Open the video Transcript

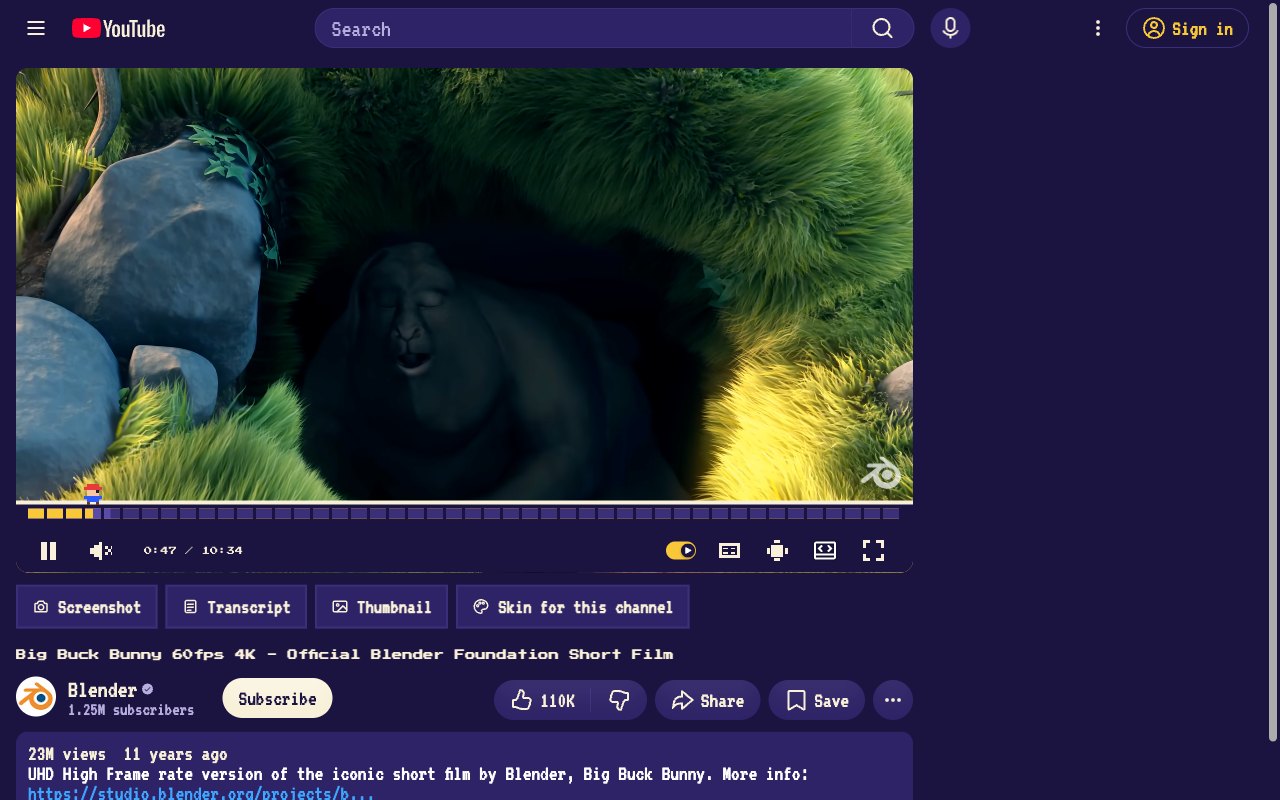pyautogui.click(x=236, y=607)
